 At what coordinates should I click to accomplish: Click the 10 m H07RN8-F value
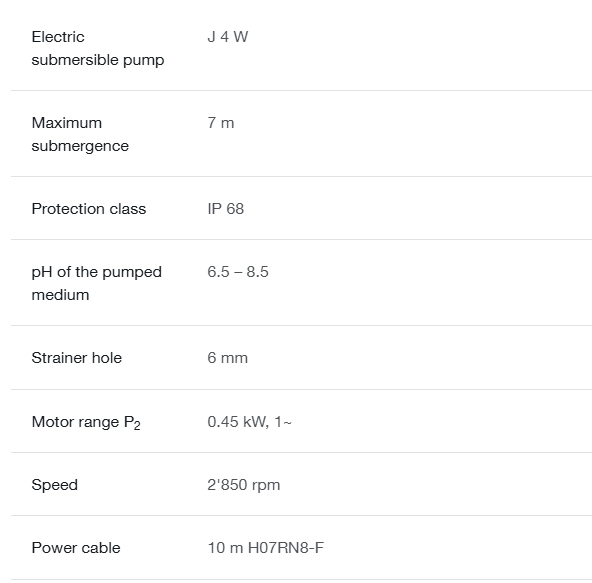pos(265,548)
